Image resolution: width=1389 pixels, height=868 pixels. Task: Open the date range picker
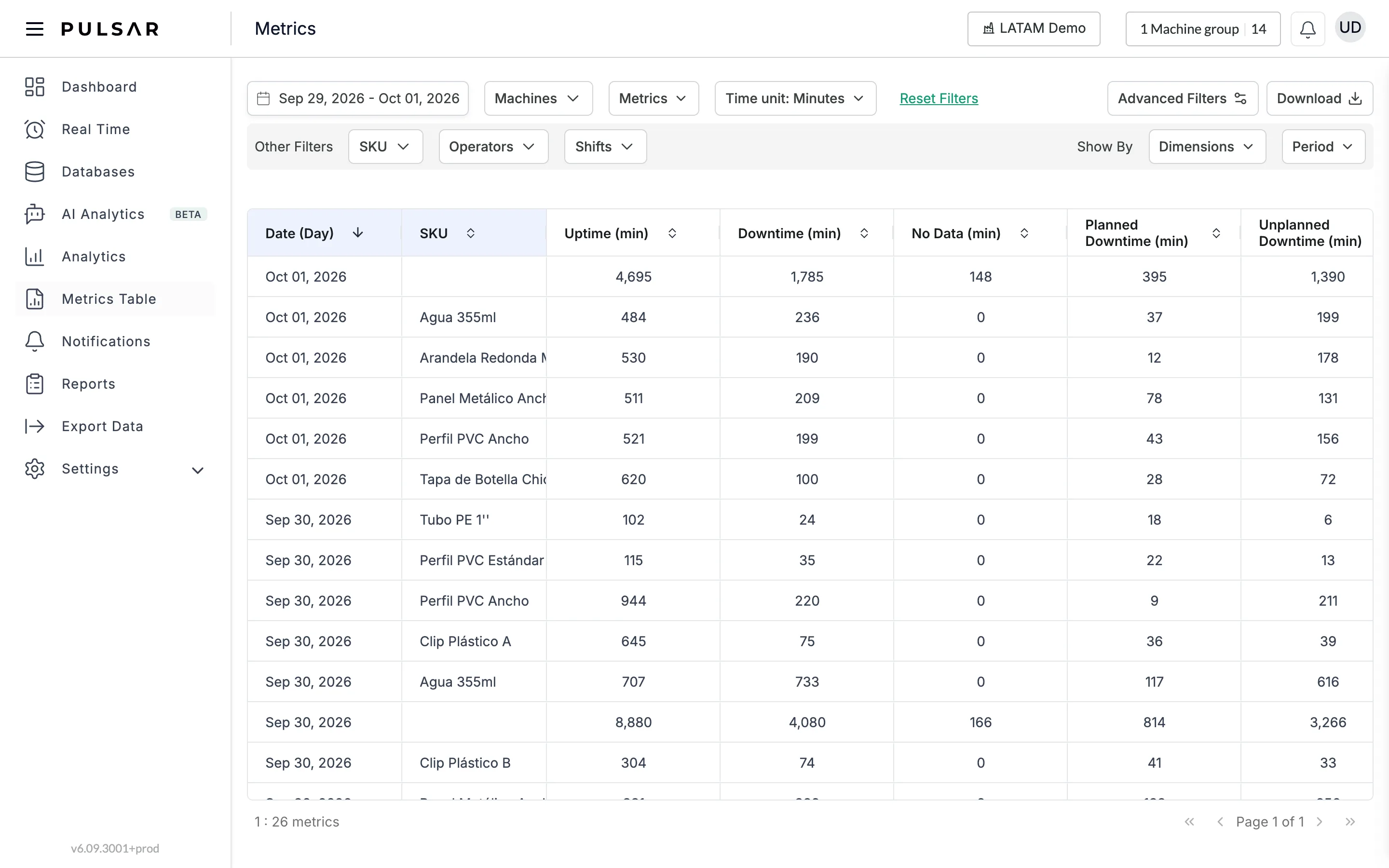(357, 98)
